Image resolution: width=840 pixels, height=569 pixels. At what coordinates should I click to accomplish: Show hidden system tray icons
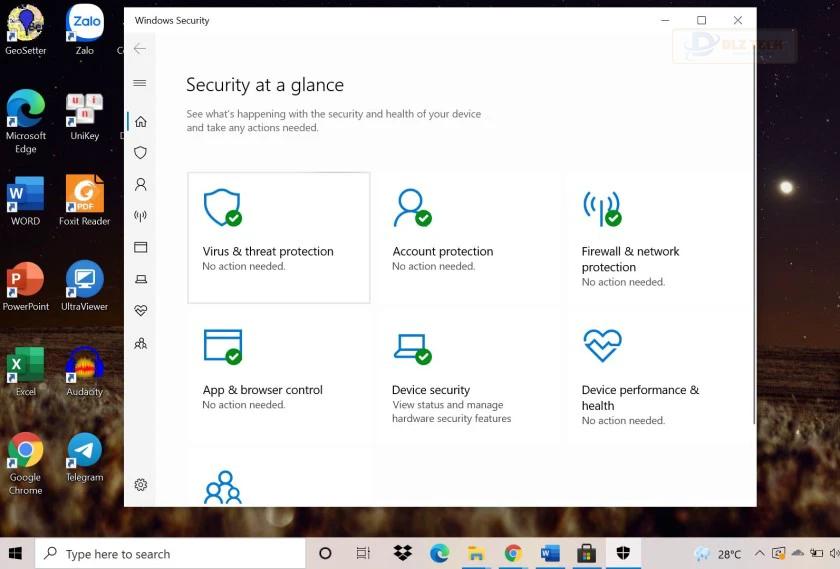pos(759,553)
